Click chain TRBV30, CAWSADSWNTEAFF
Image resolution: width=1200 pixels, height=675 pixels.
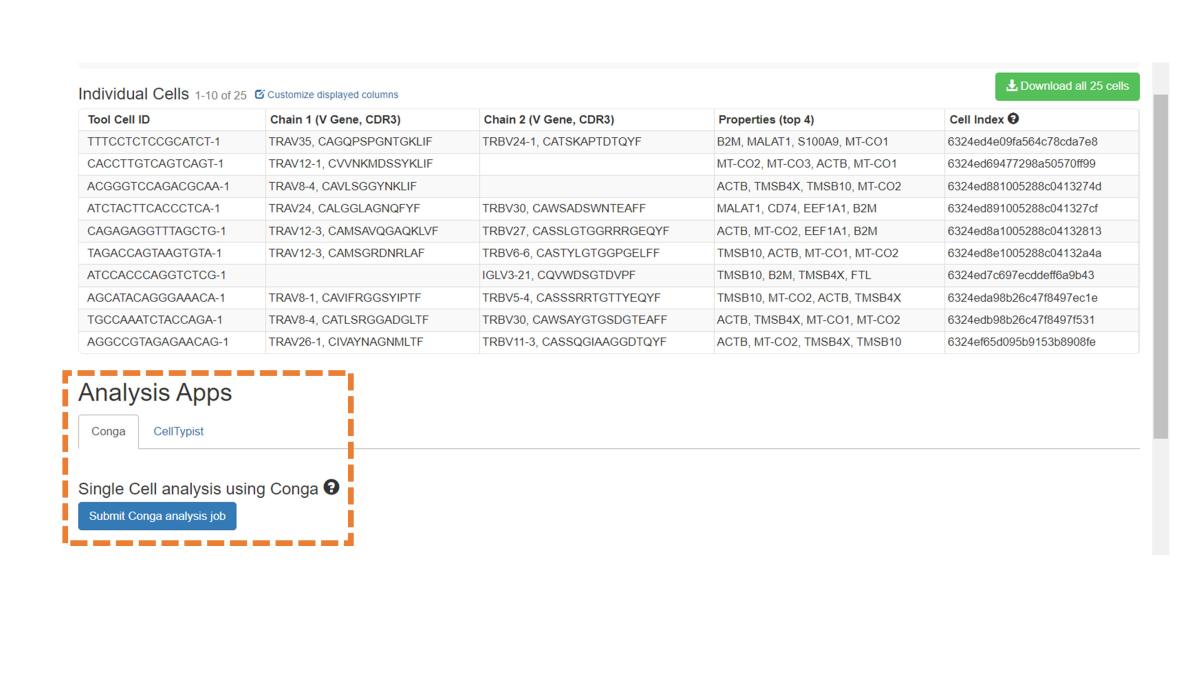(564, 209)
